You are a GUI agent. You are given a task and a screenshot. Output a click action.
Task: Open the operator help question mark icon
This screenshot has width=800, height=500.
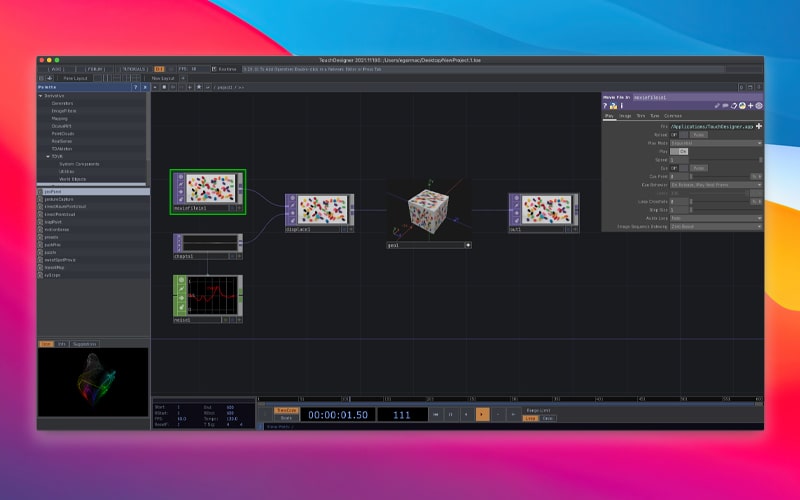click(605, 105)
